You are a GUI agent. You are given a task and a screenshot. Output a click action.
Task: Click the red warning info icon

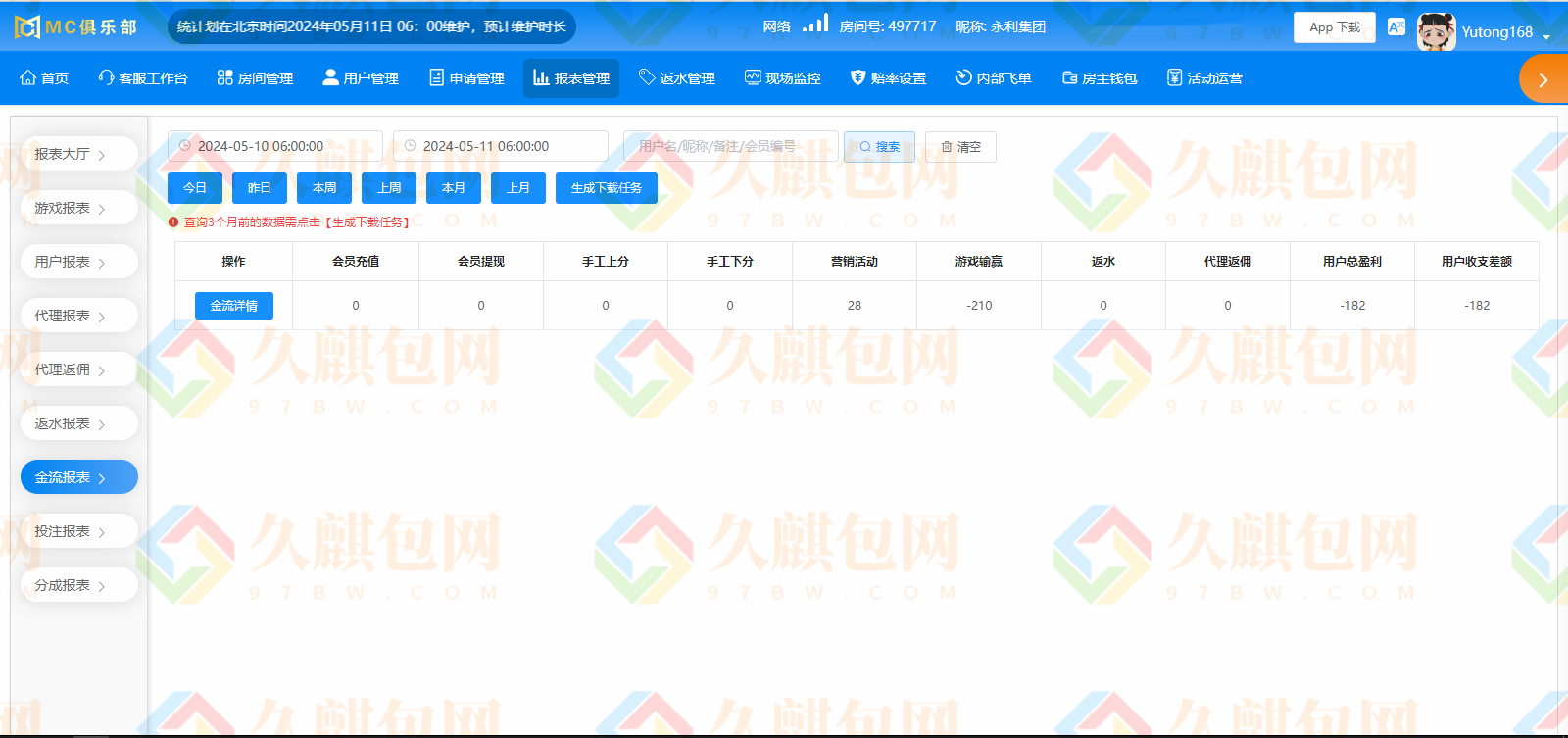tap(173, 222)
